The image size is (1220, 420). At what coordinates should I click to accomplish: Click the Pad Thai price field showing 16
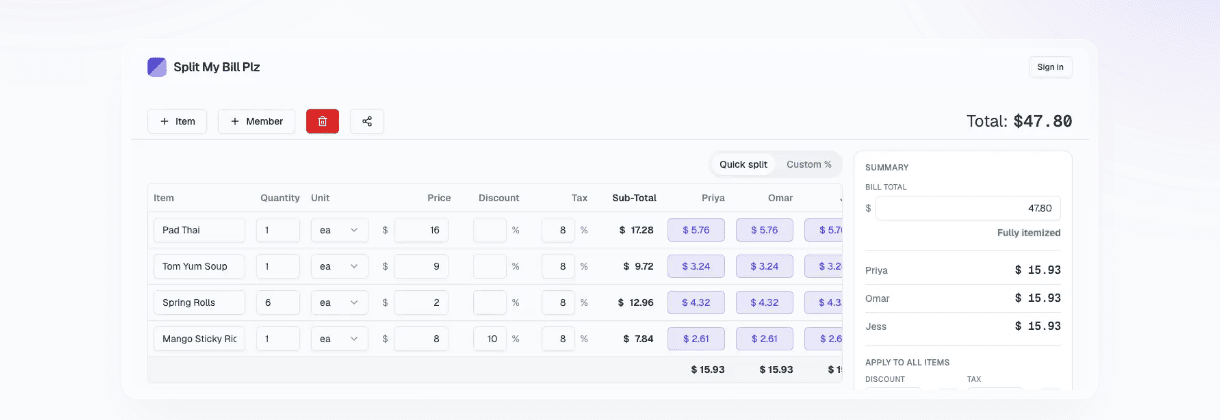pos(421,230)
